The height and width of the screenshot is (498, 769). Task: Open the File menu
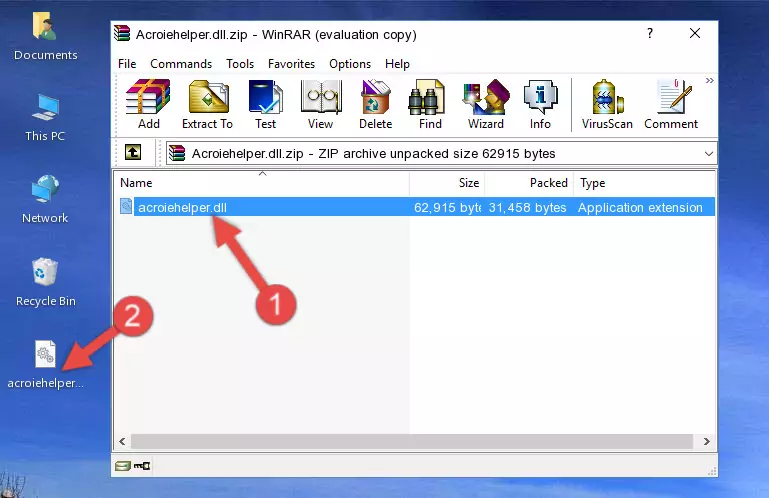pos(127,64)
